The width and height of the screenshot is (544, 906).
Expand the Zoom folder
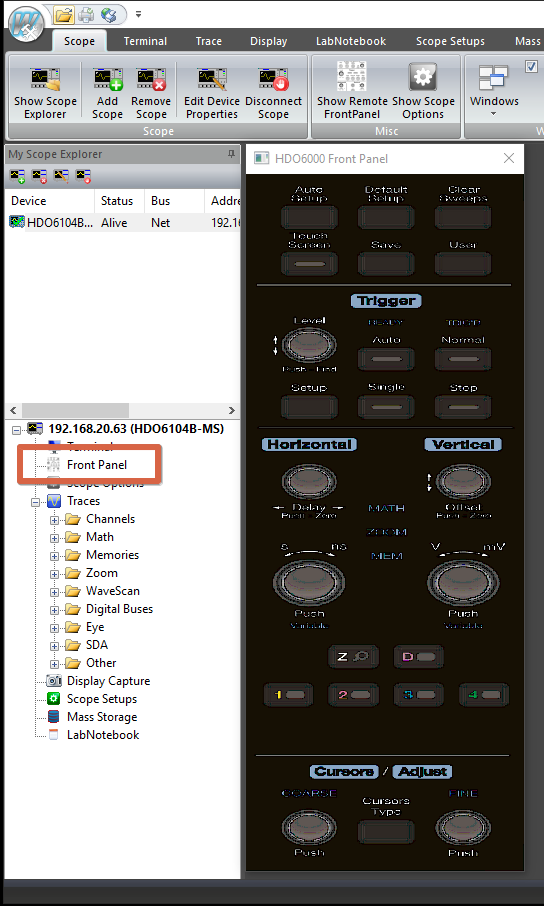[54, 574]
